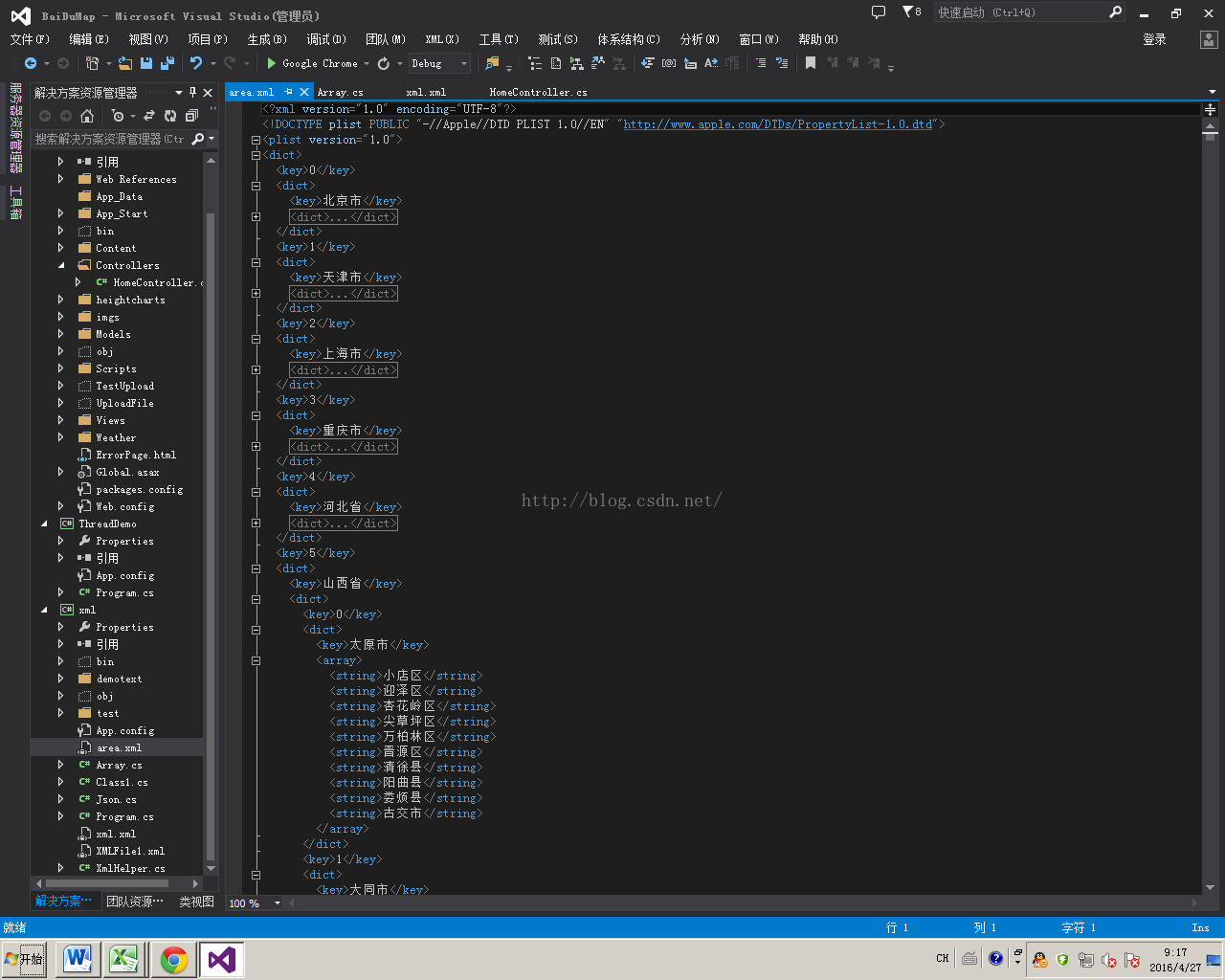Click the Save All icon
This screenshot has height=980, width=1225.
point(167,63)
